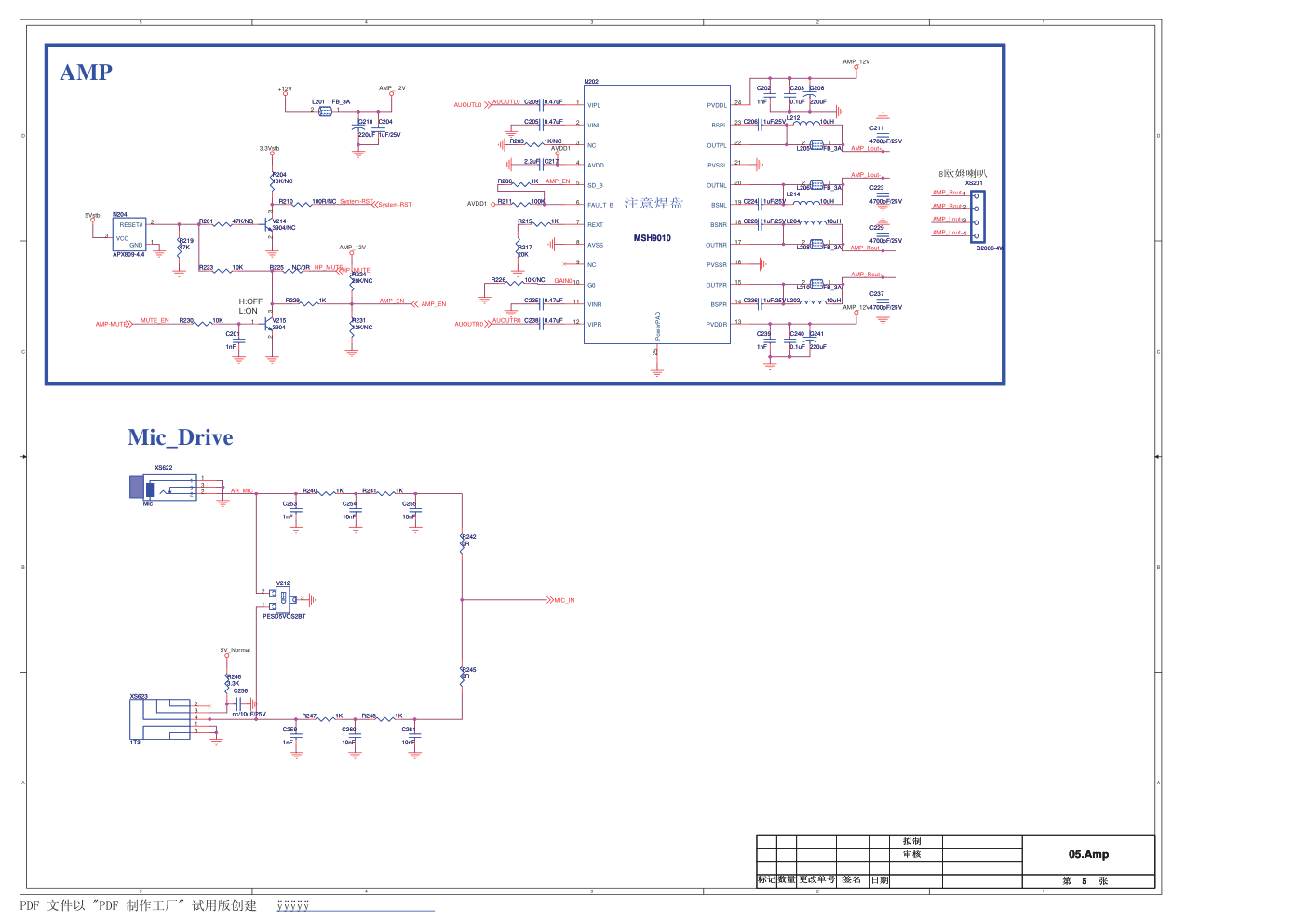Screen dimensions: 1307x924
Task: Click the Mic_Drive section title
Action: [181, 437]
